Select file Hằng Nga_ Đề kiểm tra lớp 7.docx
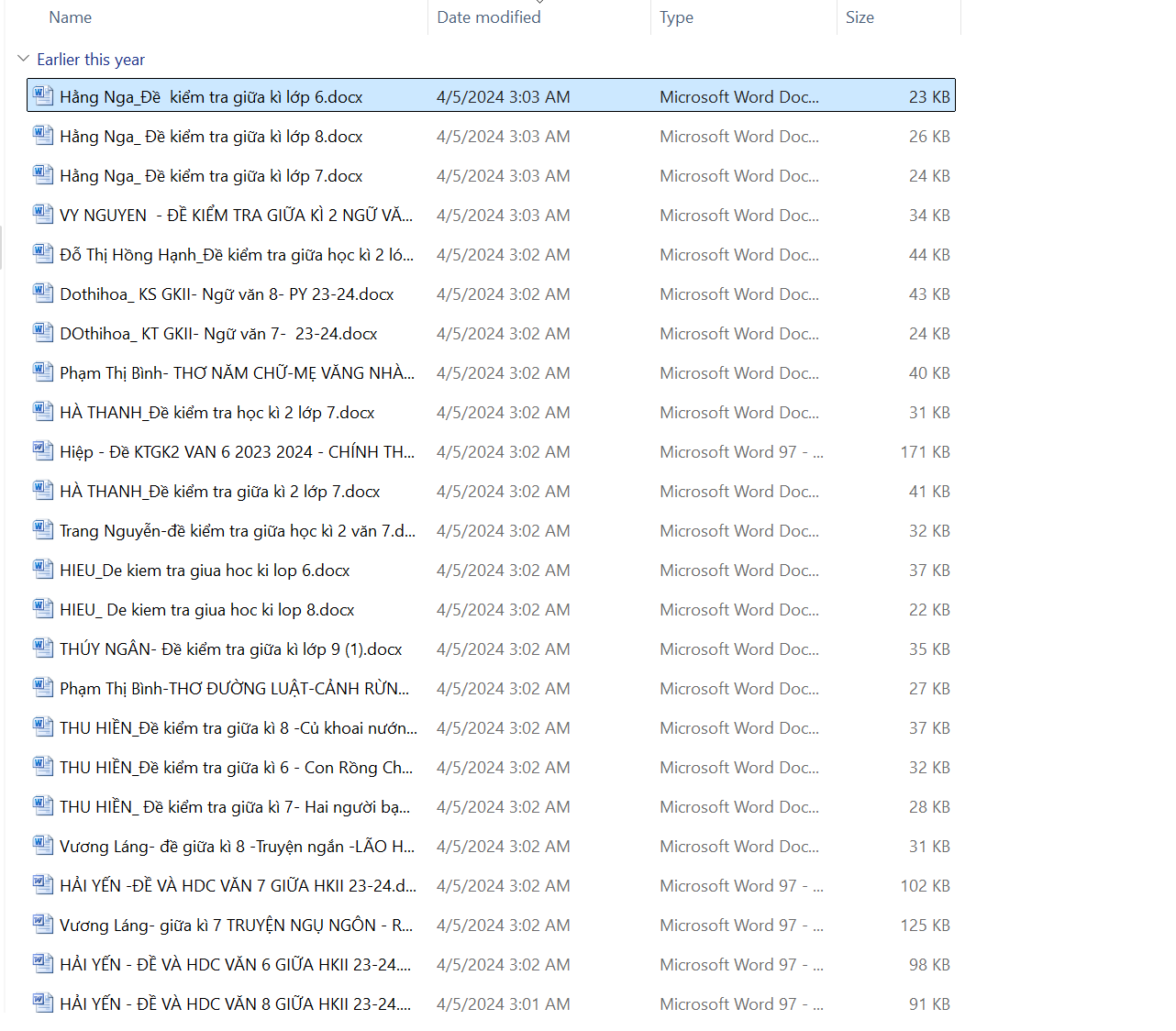This screenshot has height=1031, width=1176. [x=211, y=176]
